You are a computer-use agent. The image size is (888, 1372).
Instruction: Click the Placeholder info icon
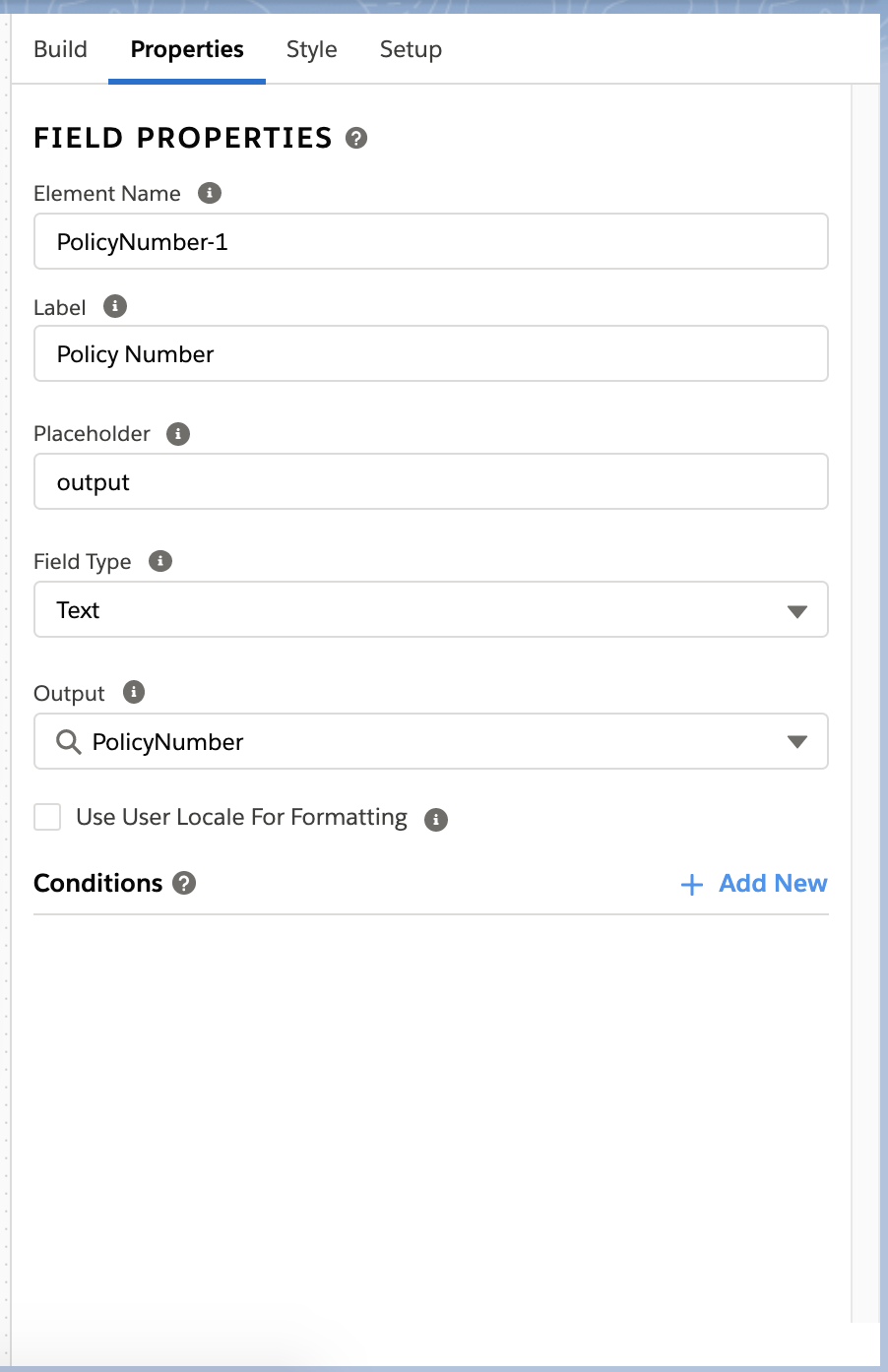pos(178,433)
